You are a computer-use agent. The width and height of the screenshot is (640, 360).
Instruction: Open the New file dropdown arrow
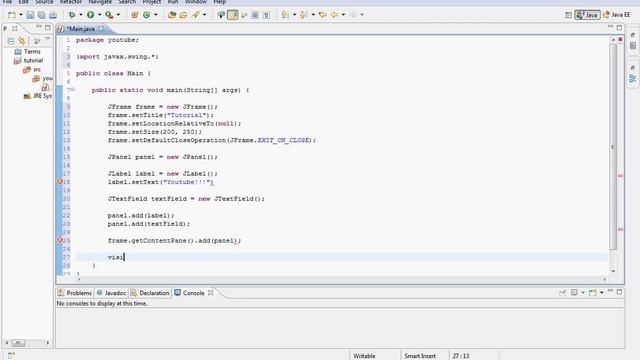pyautogui.click(x=20, y=15)
